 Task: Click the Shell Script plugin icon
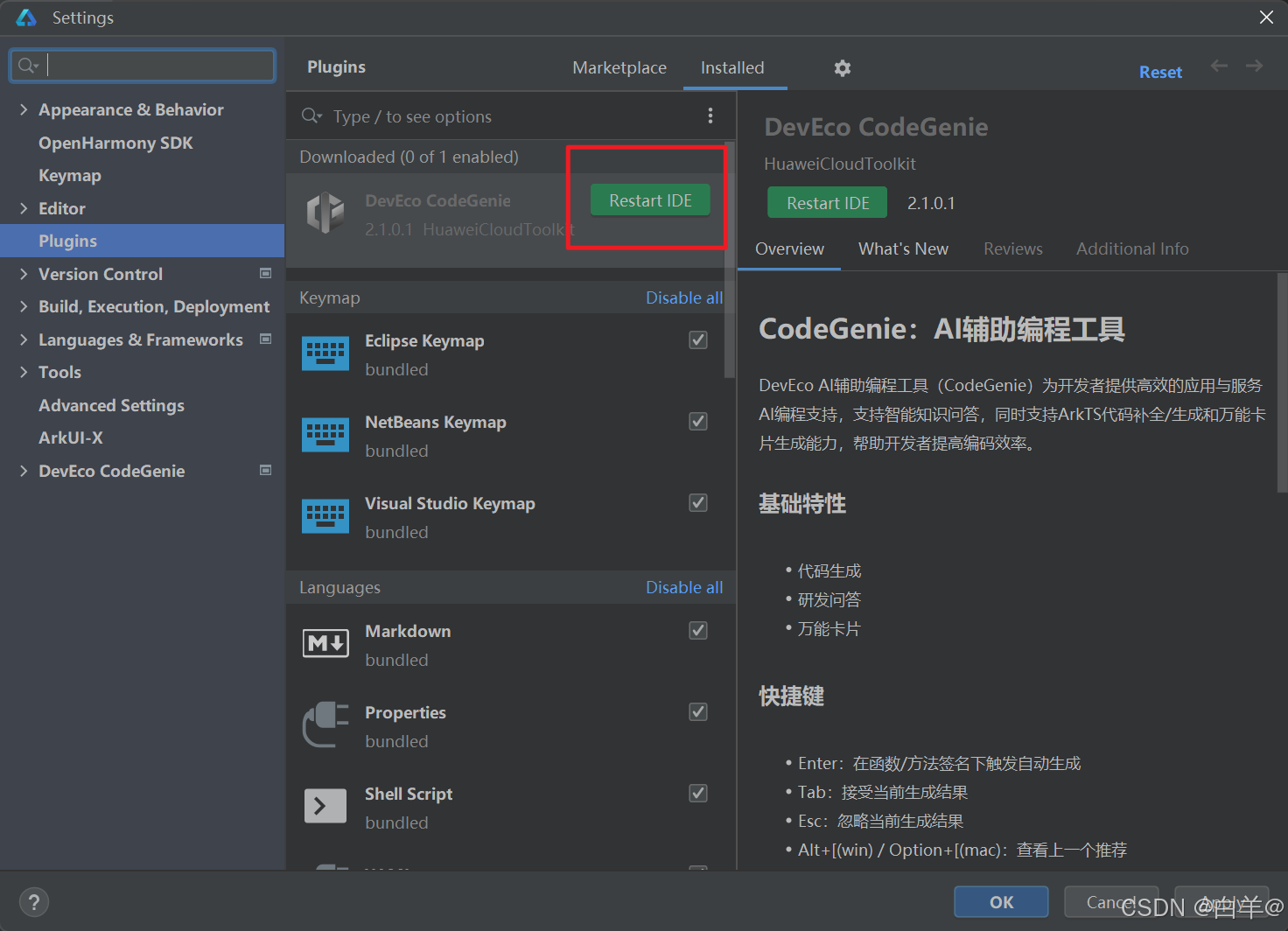coord(325,806)
